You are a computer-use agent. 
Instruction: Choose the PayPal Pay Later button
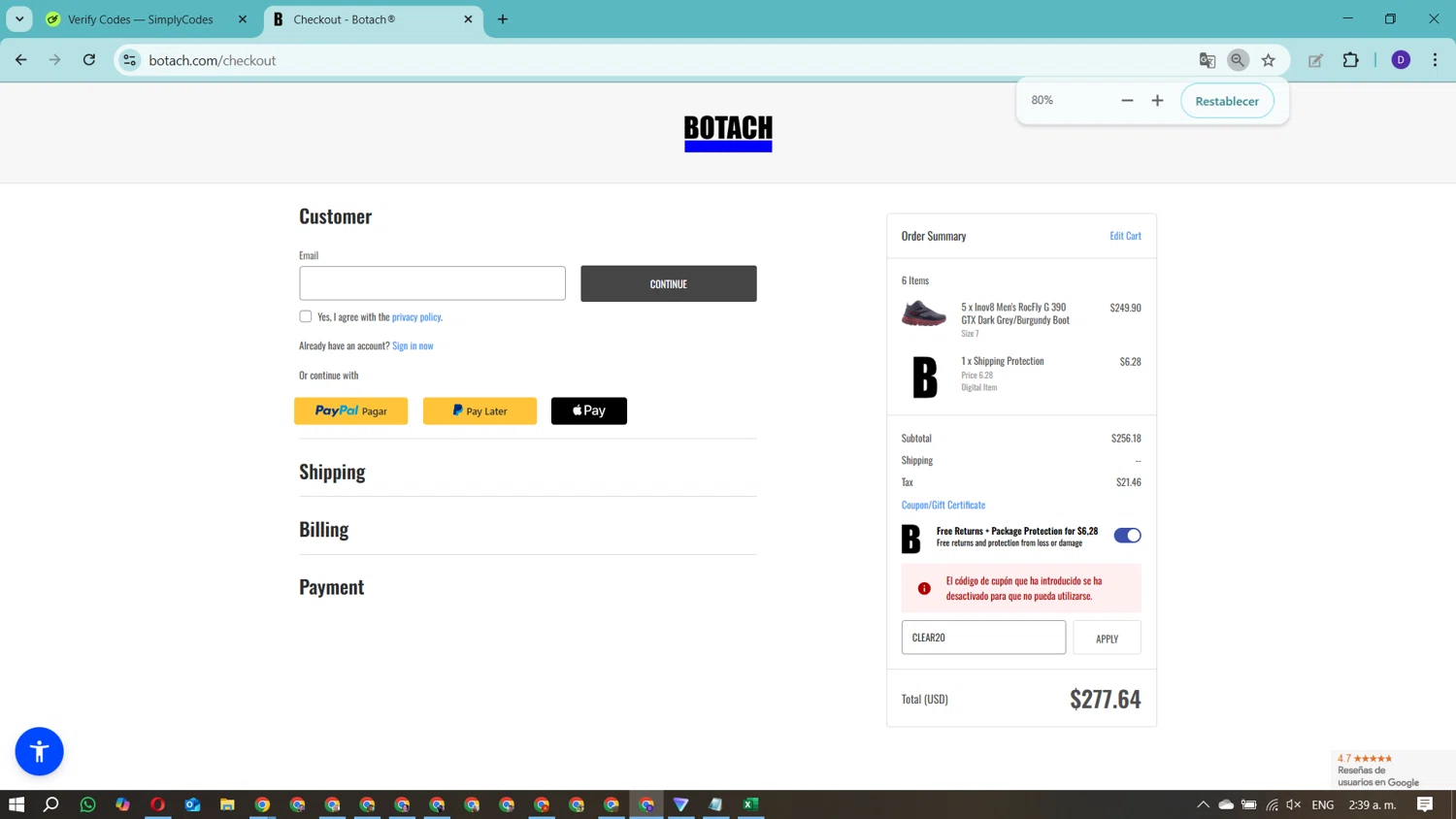point(480,410)
